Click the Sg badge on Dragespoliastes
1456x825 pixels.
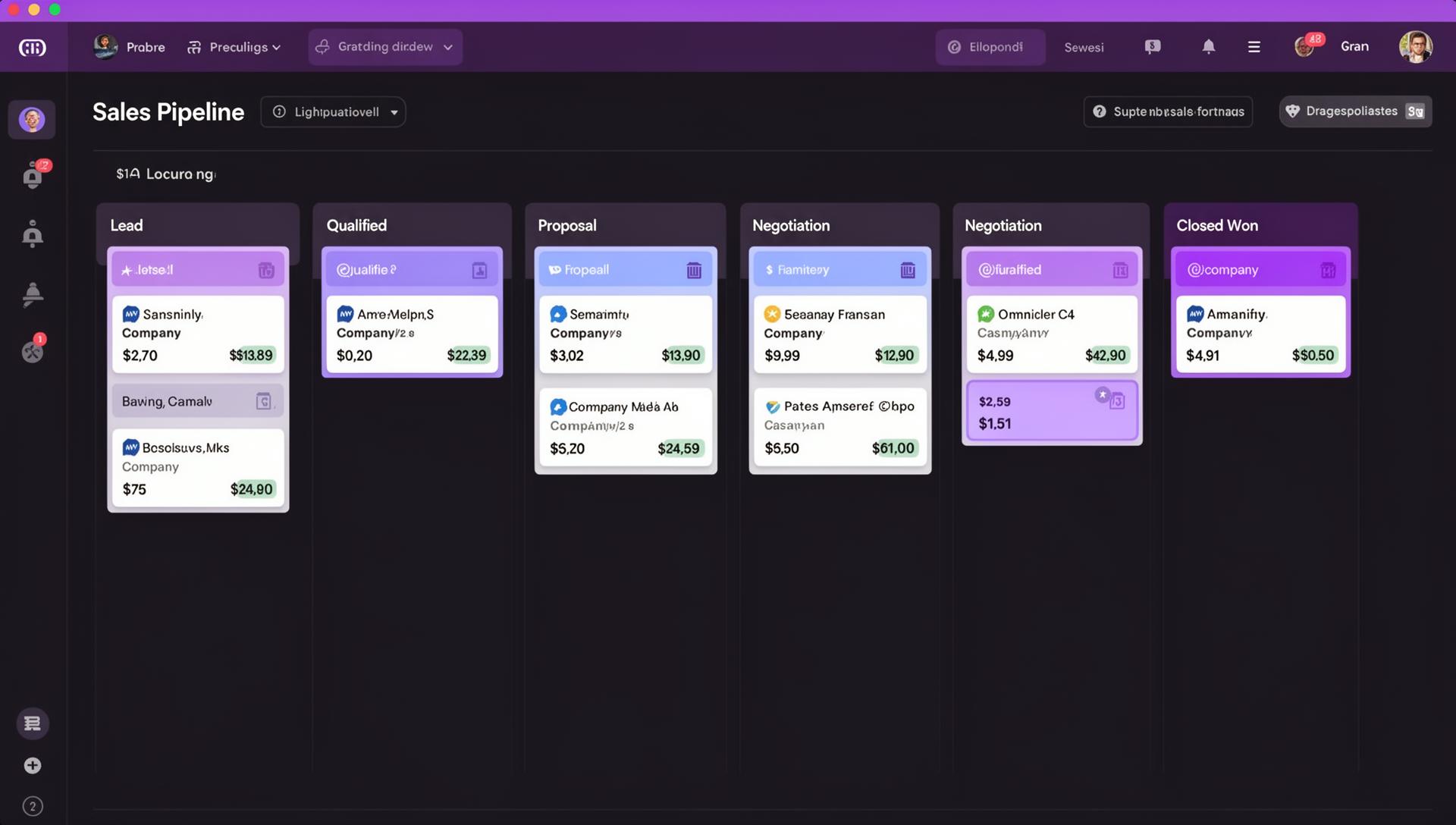click(x=1415, y=111)
